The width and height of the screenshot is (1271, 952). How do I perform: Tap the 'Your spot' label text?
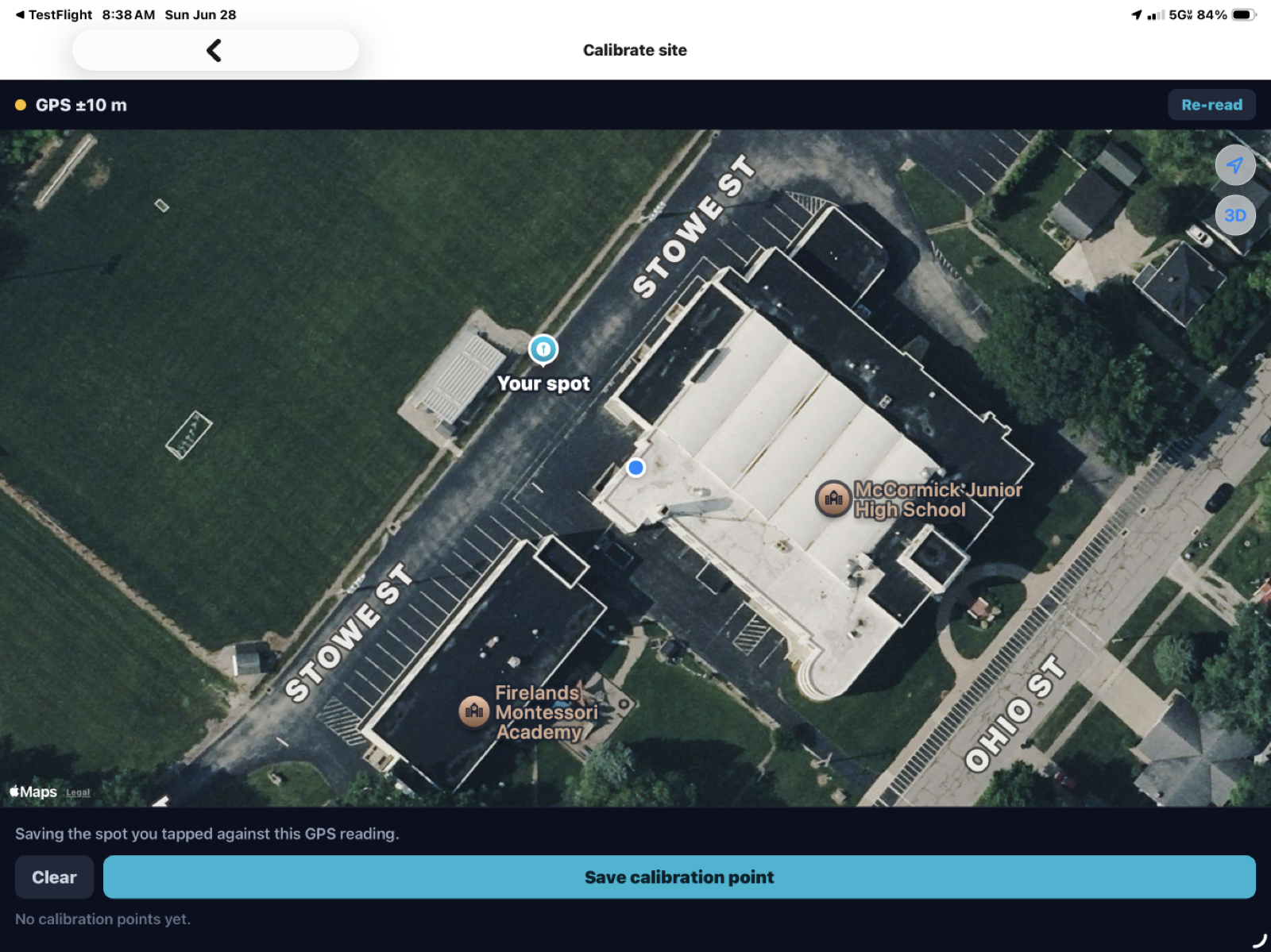pos(543,383)
